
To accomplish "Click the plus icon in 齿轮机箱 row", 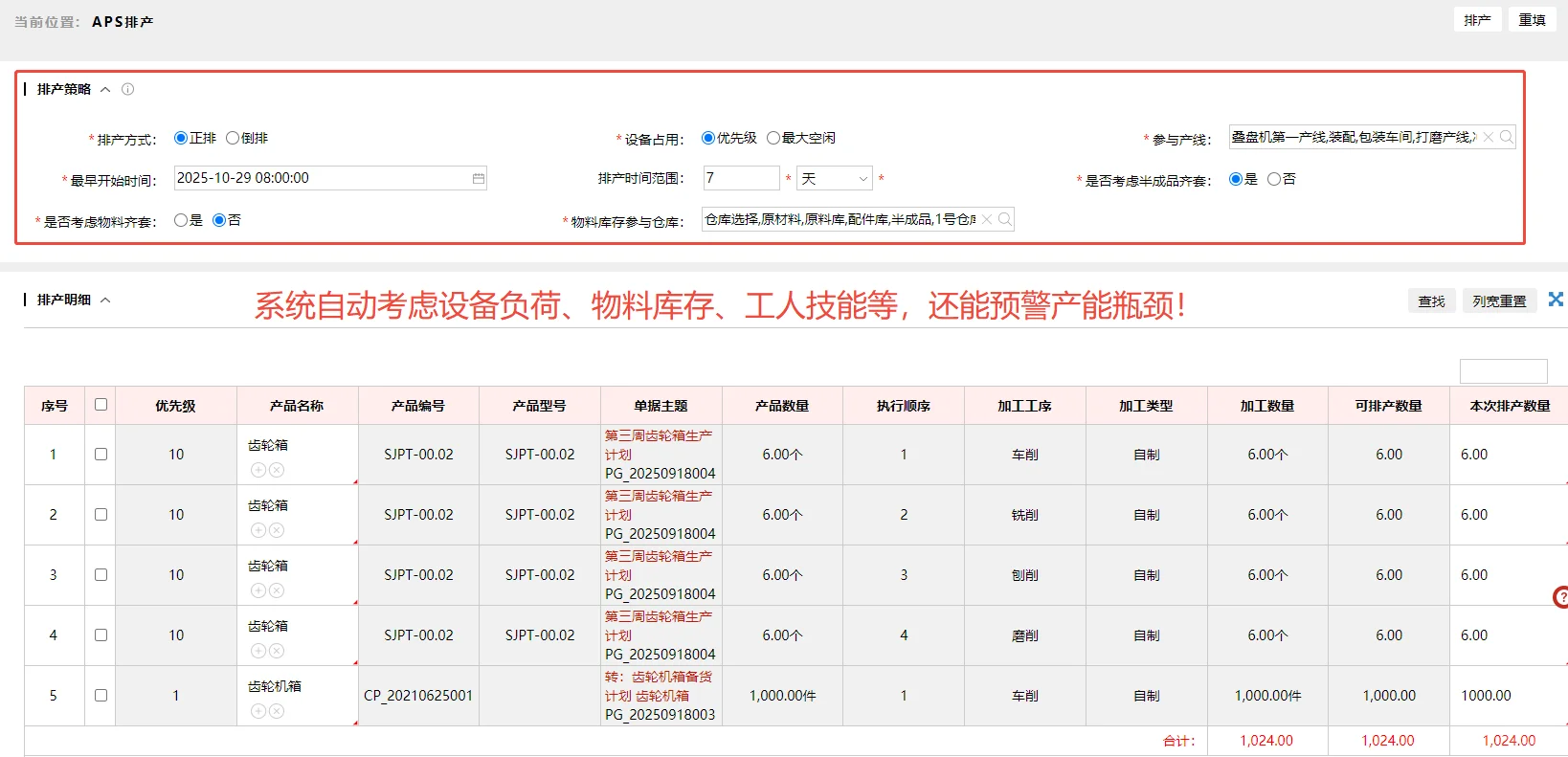I will coord(258,711).
